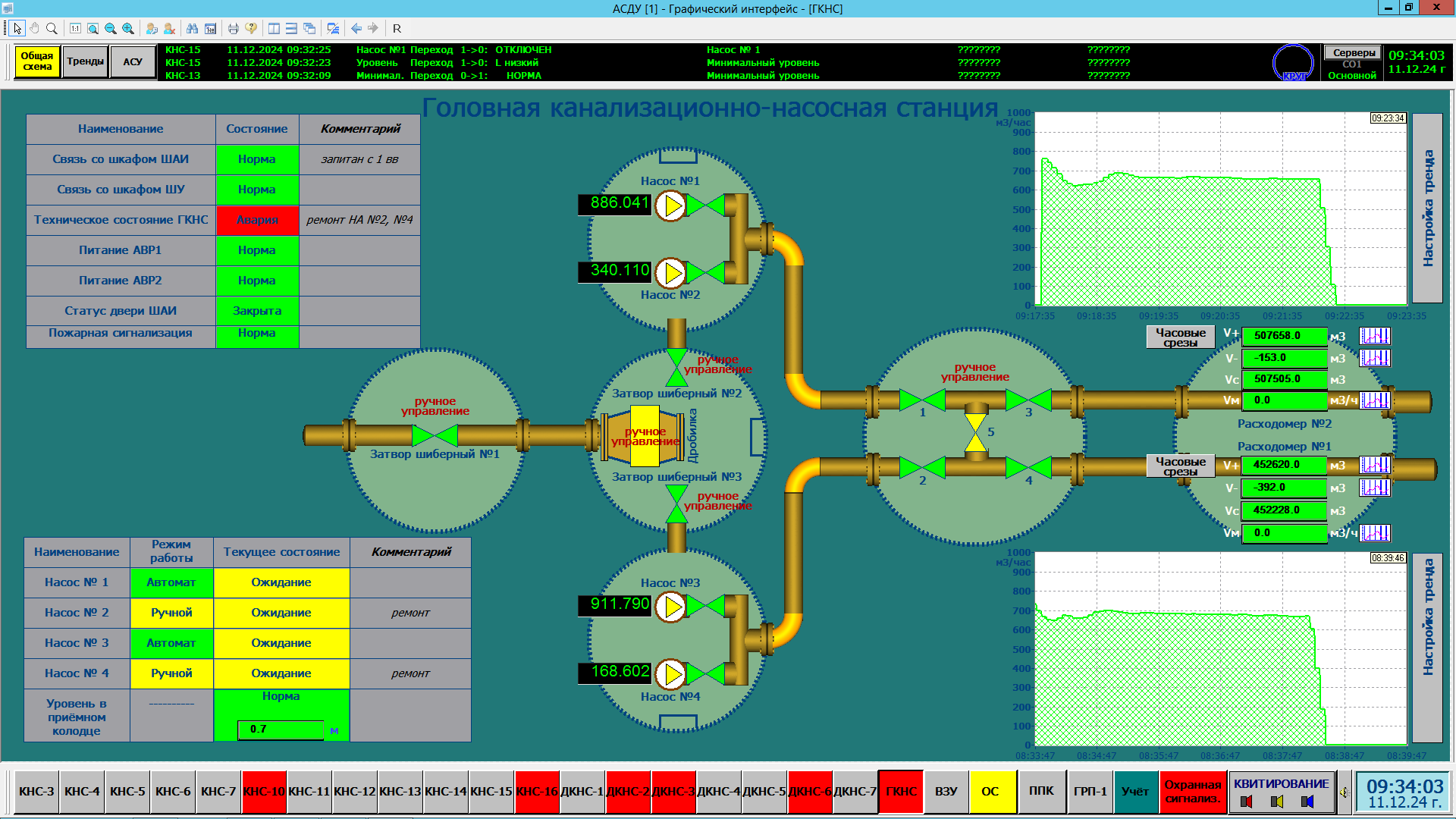Reset zoom to 1:1 scale
Image resolution: width=1456 pixels, height=819 pixels.
tap(75, 28)
